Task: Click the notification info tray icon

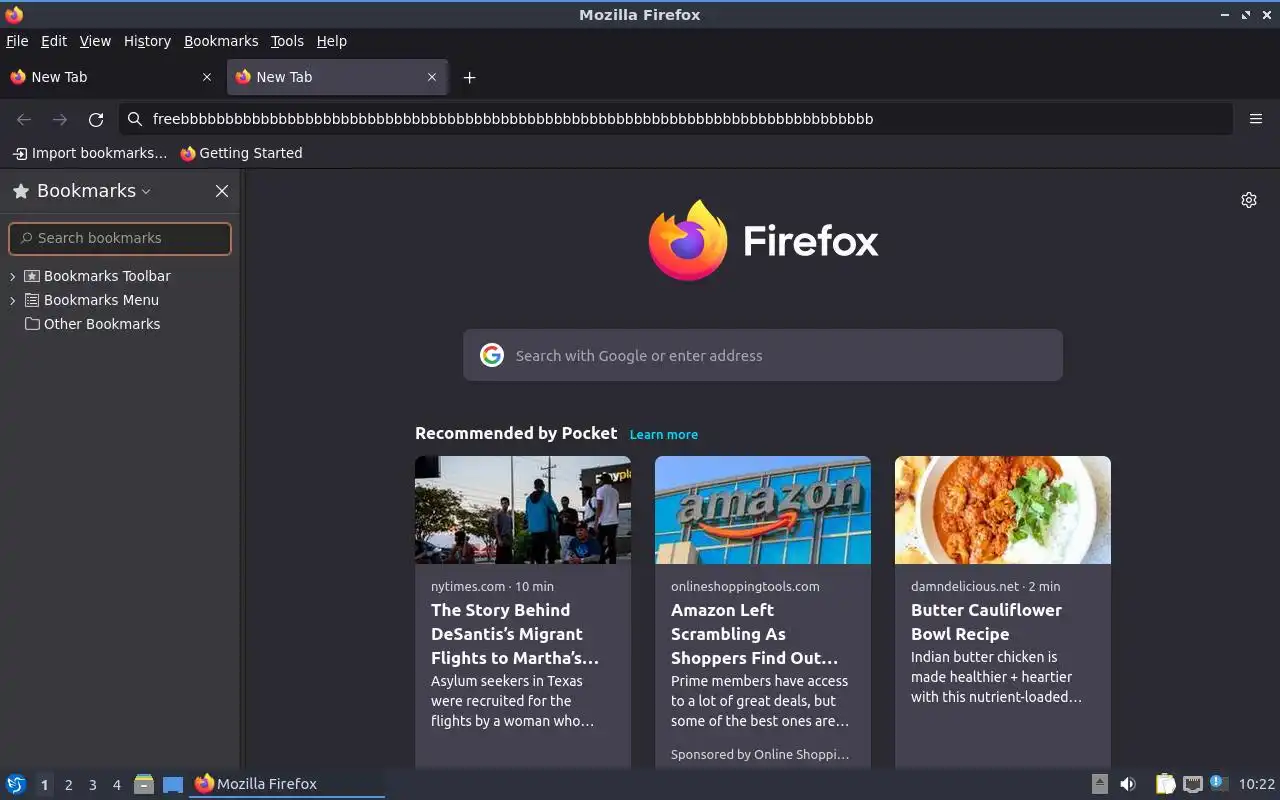Action: coord(1217,783)
